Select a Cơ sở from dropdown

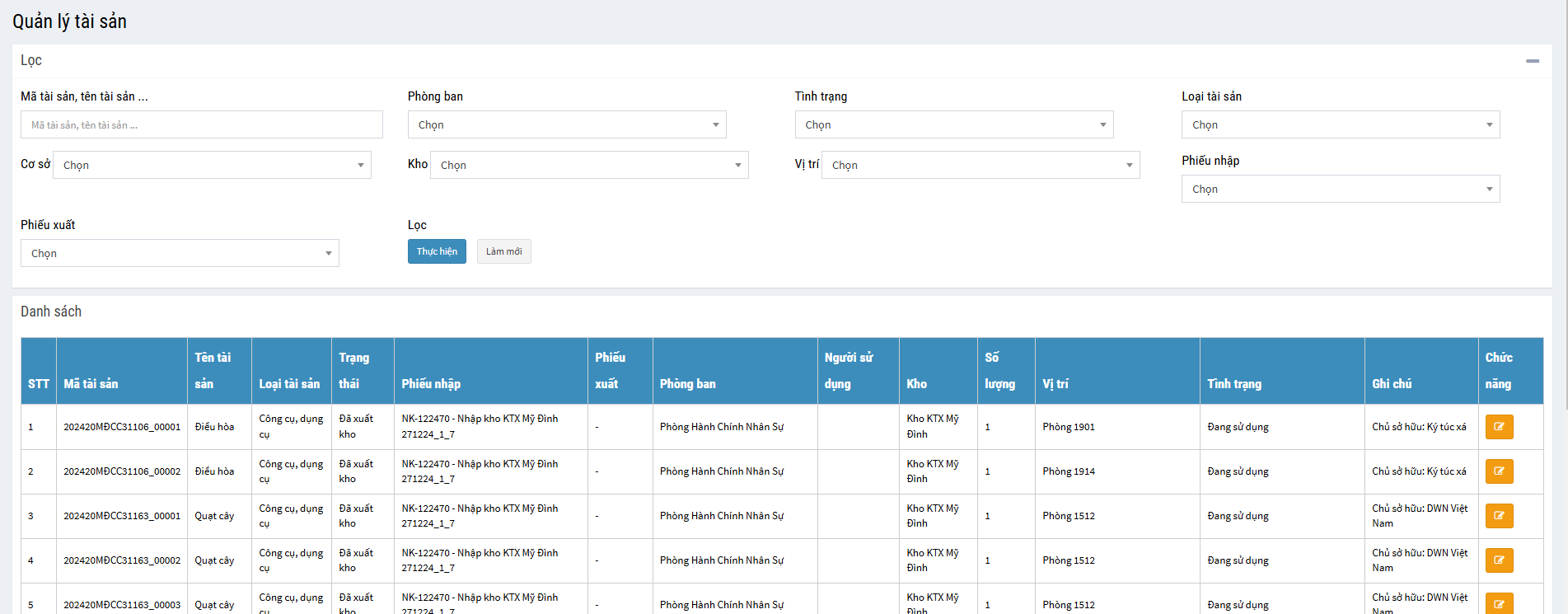click(212, 166)
